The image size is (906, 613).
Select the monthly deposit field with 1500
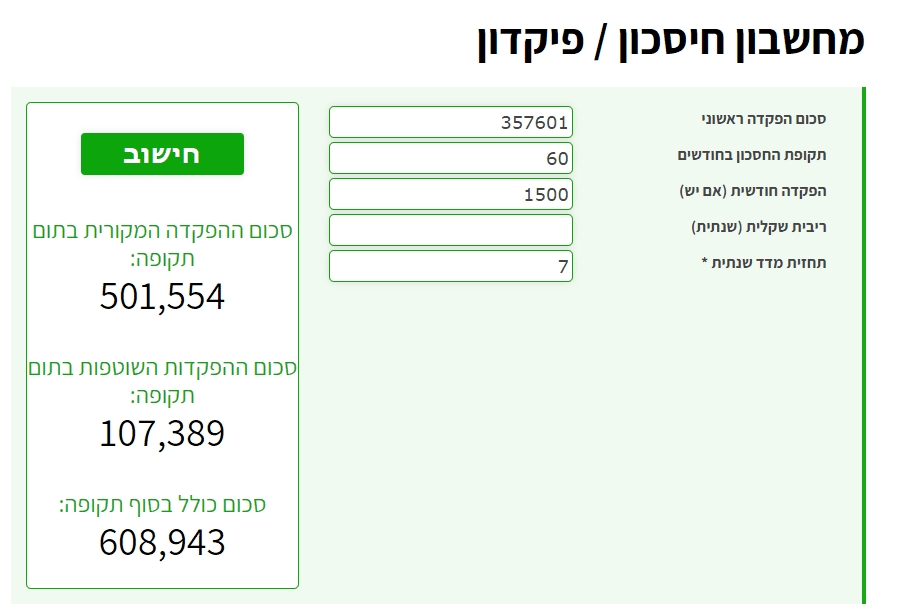tap(450, 194)
